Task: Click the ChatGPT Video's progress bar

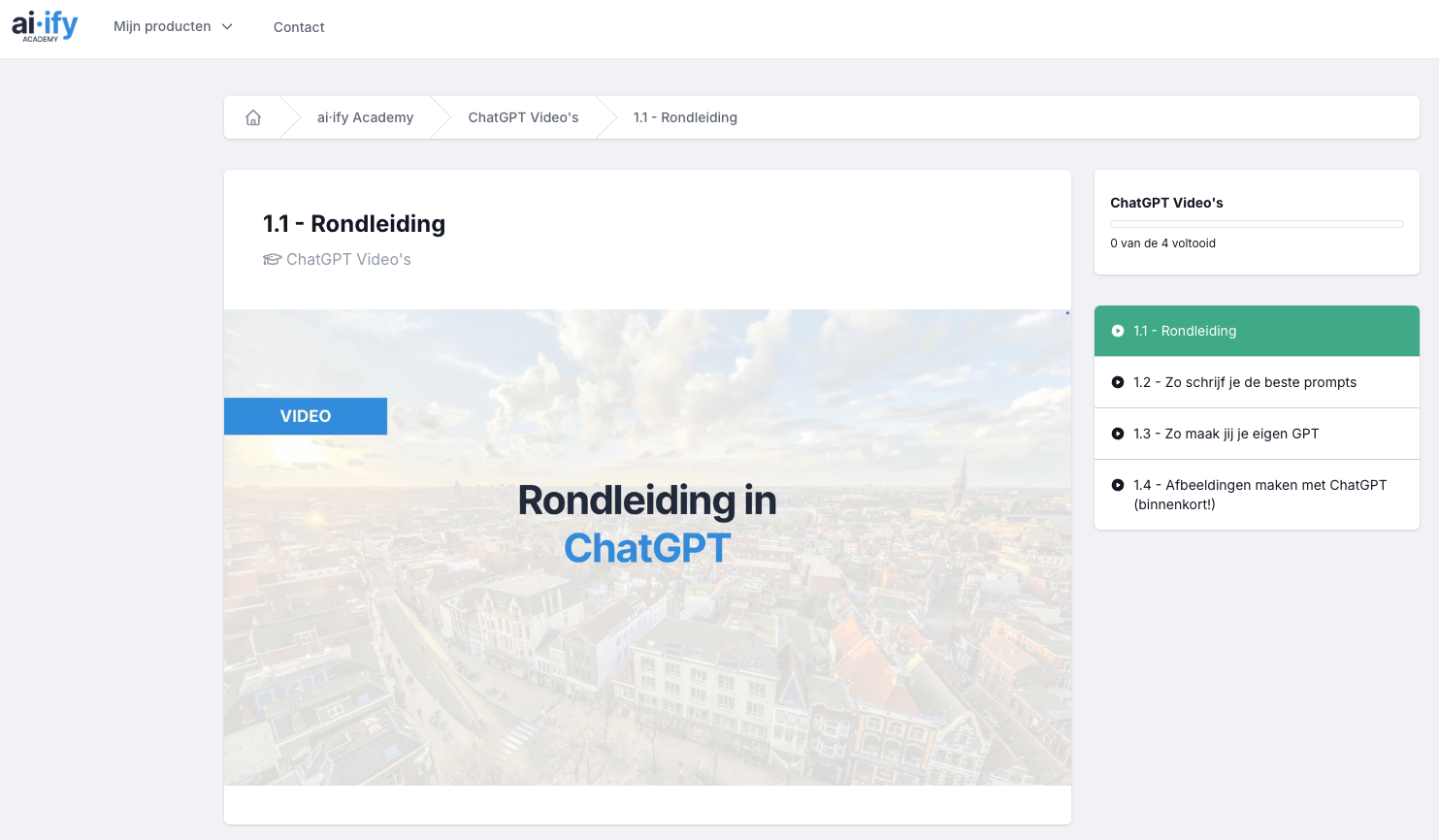Action: 1257,224
